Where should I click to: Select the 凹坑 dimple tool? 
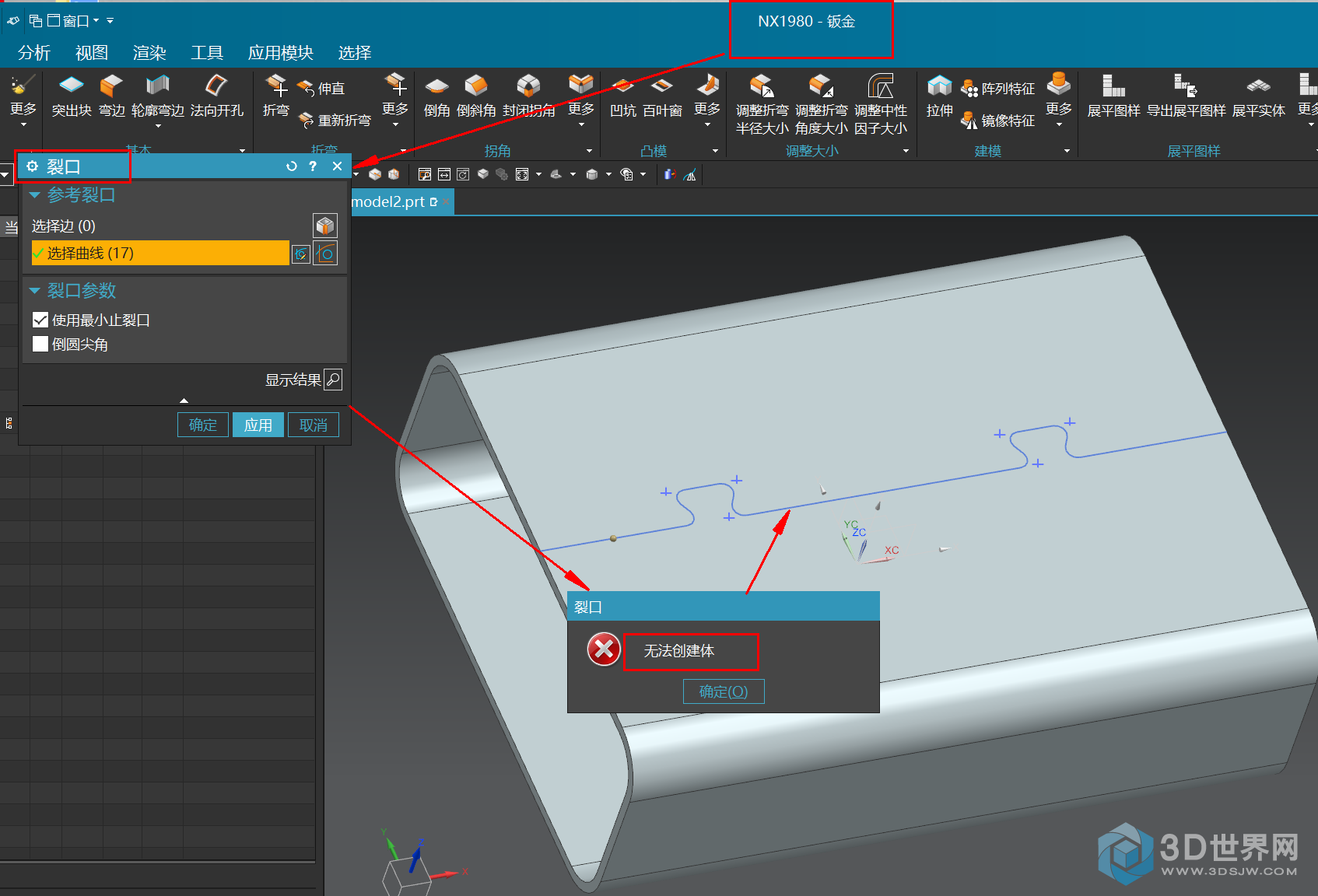[x=622, y=96]
